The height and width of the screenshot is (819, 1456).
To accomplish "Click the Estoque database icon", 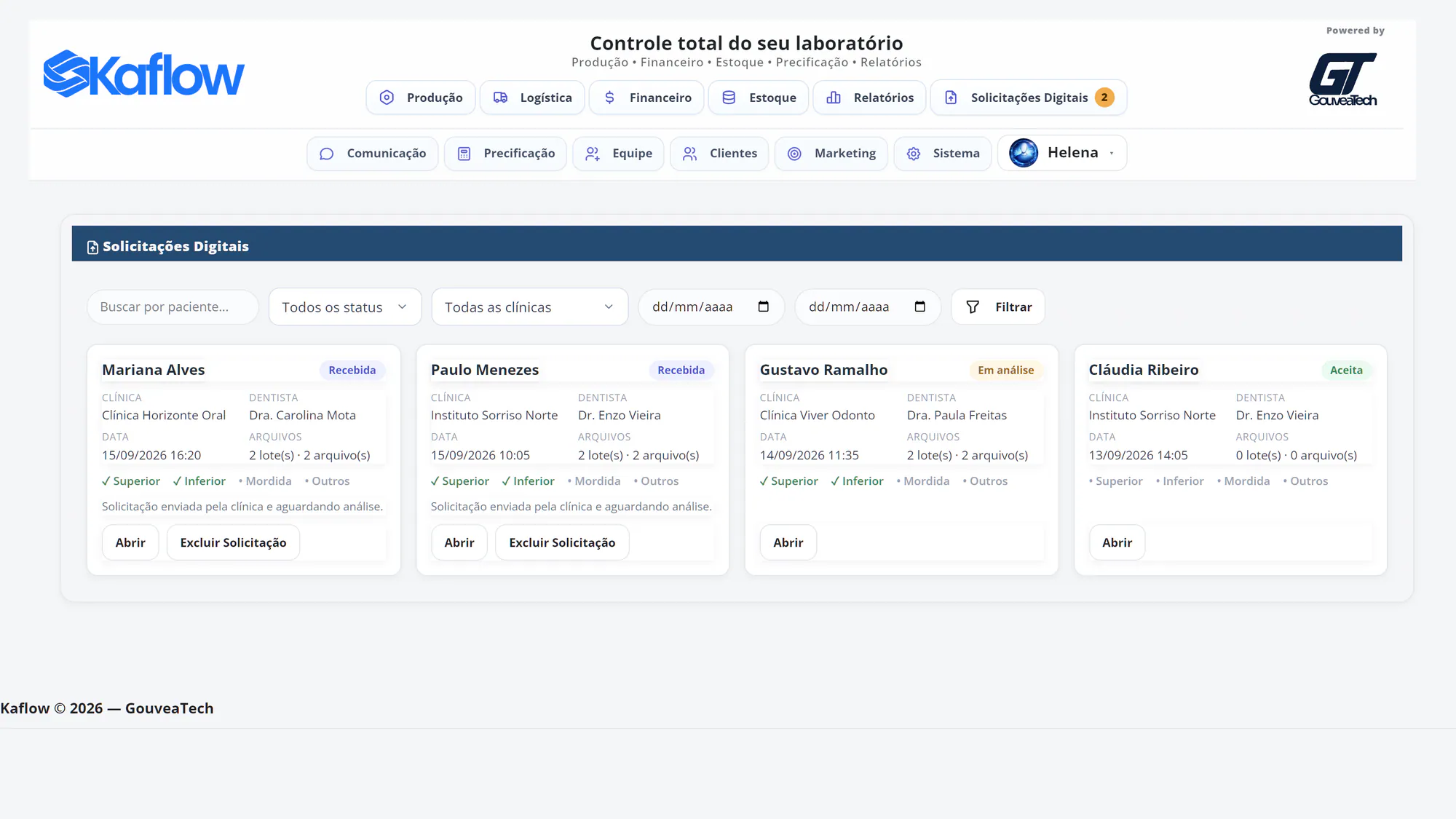I will [729, 98].
